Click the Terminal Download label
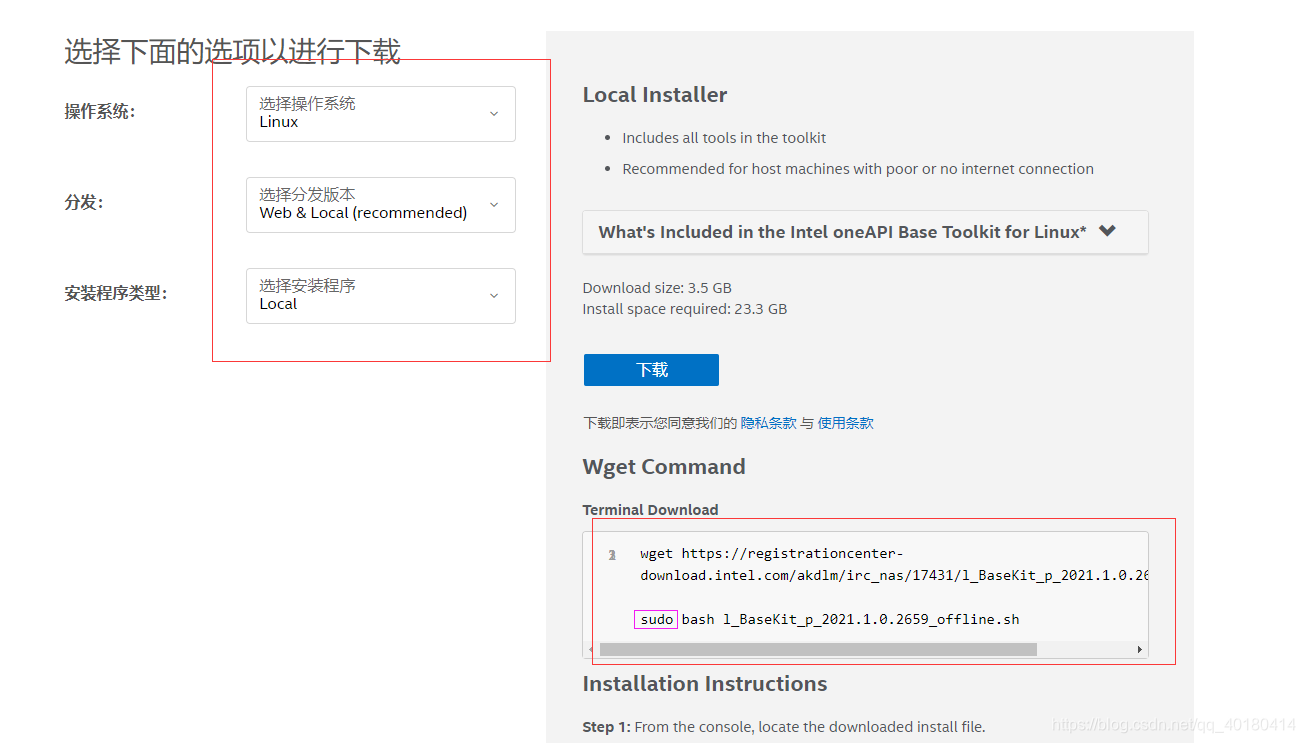This screenshot has height=743, width=1305. point(651,510)
